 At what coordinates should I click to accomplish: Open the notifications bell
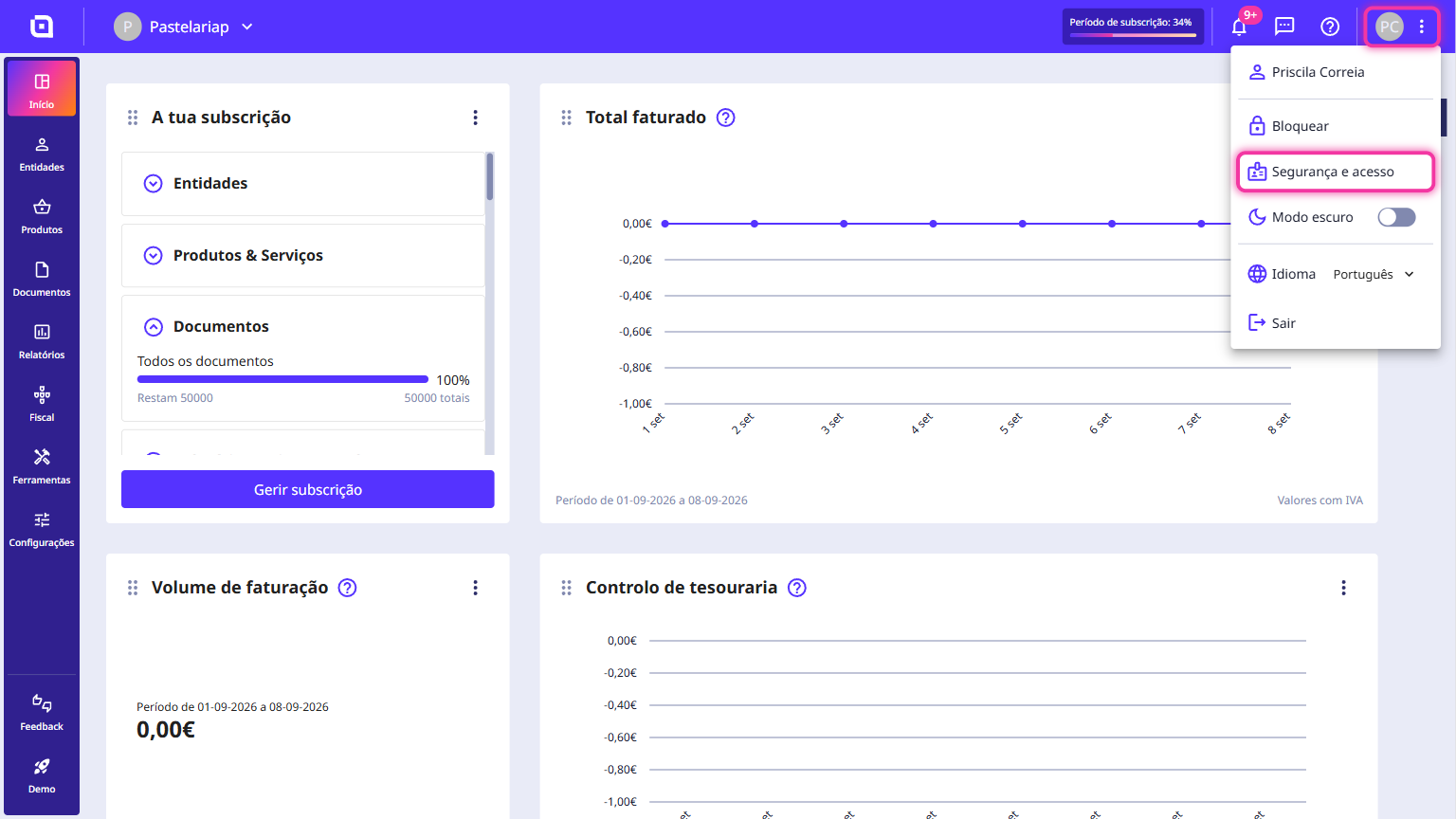click(1239, 27)
